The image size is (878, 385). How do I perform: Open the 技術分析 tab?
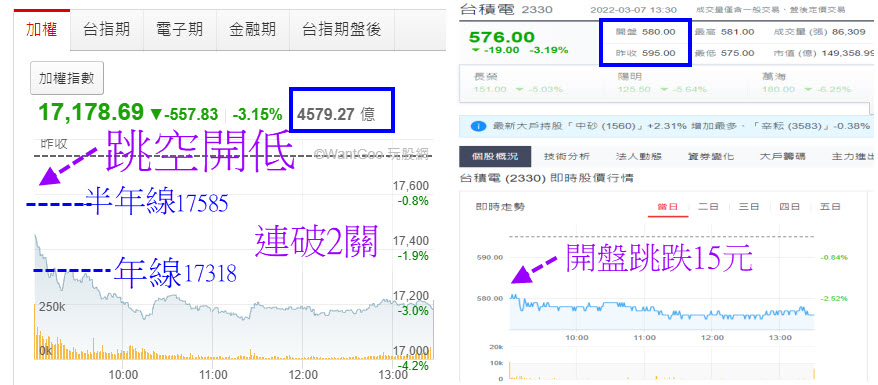[550, 157]
